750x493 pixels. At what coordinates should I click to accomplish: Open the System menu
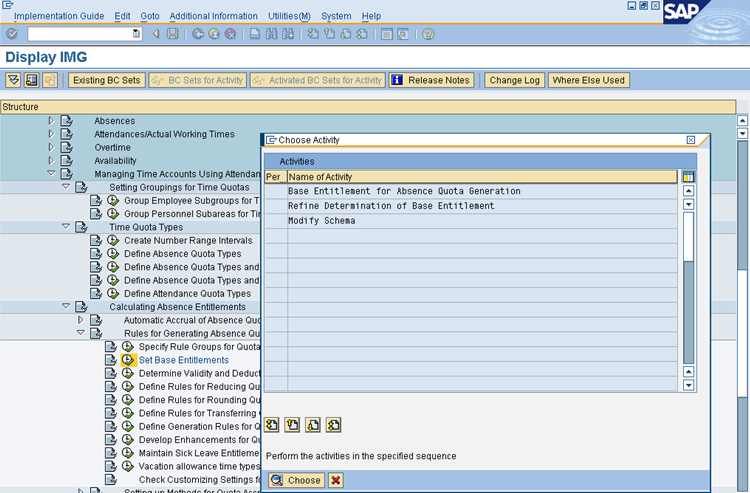tap(336, 16)
